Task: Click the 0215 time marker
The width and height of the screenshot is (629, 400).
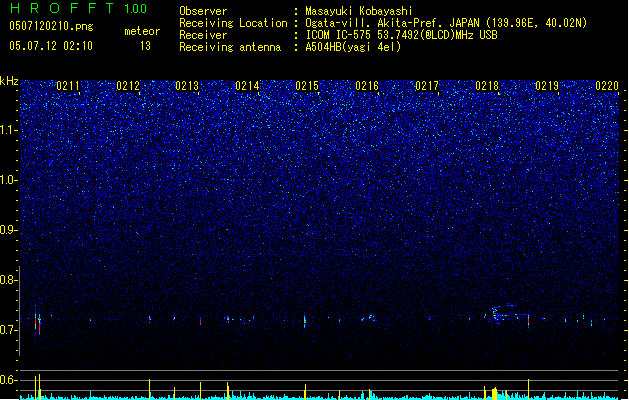Action: click(x=307, y=86)
